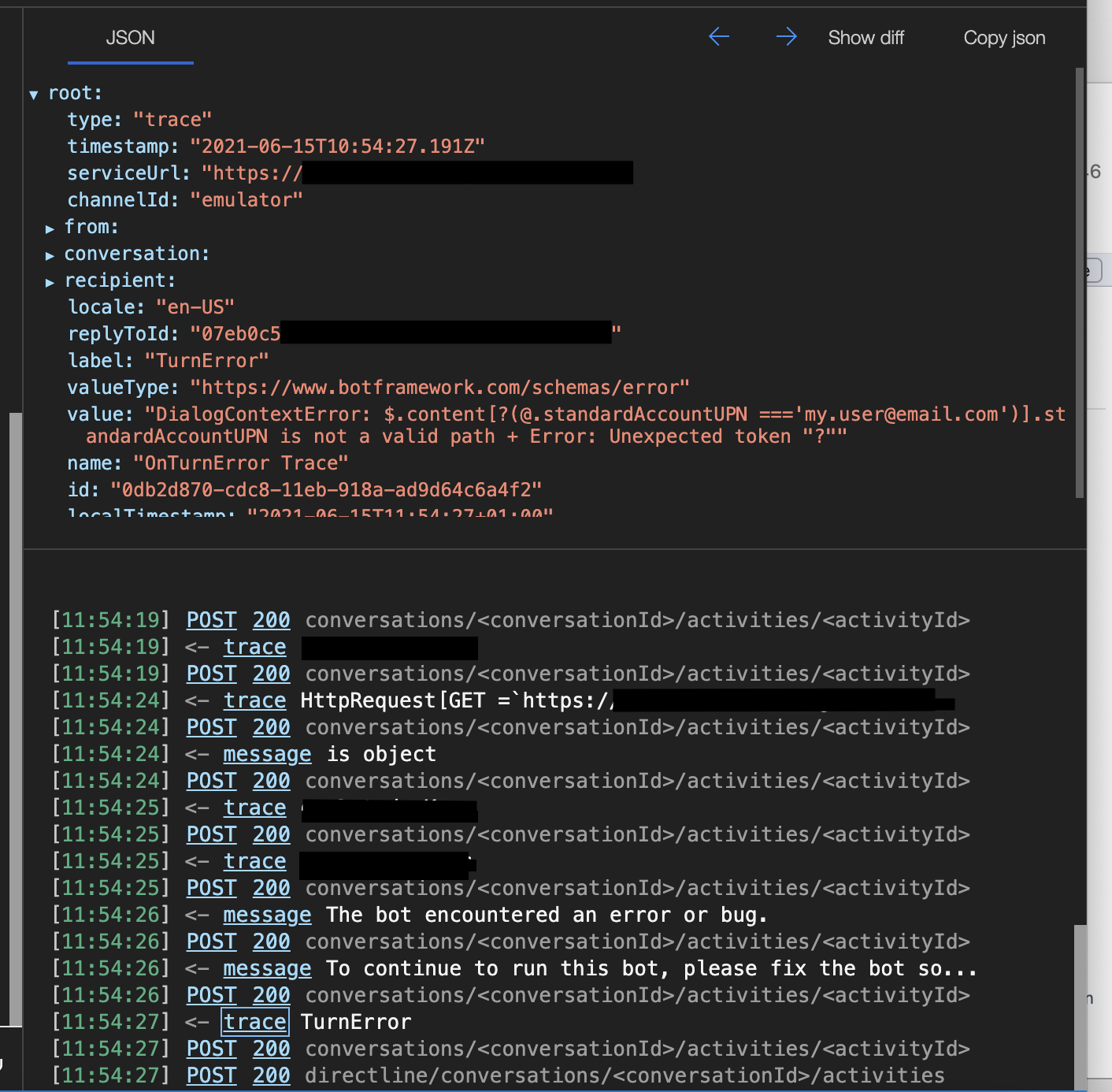Navigate to next activity with right arrow
Viewport: 1112px width, 1092px height.
[786, 36]
